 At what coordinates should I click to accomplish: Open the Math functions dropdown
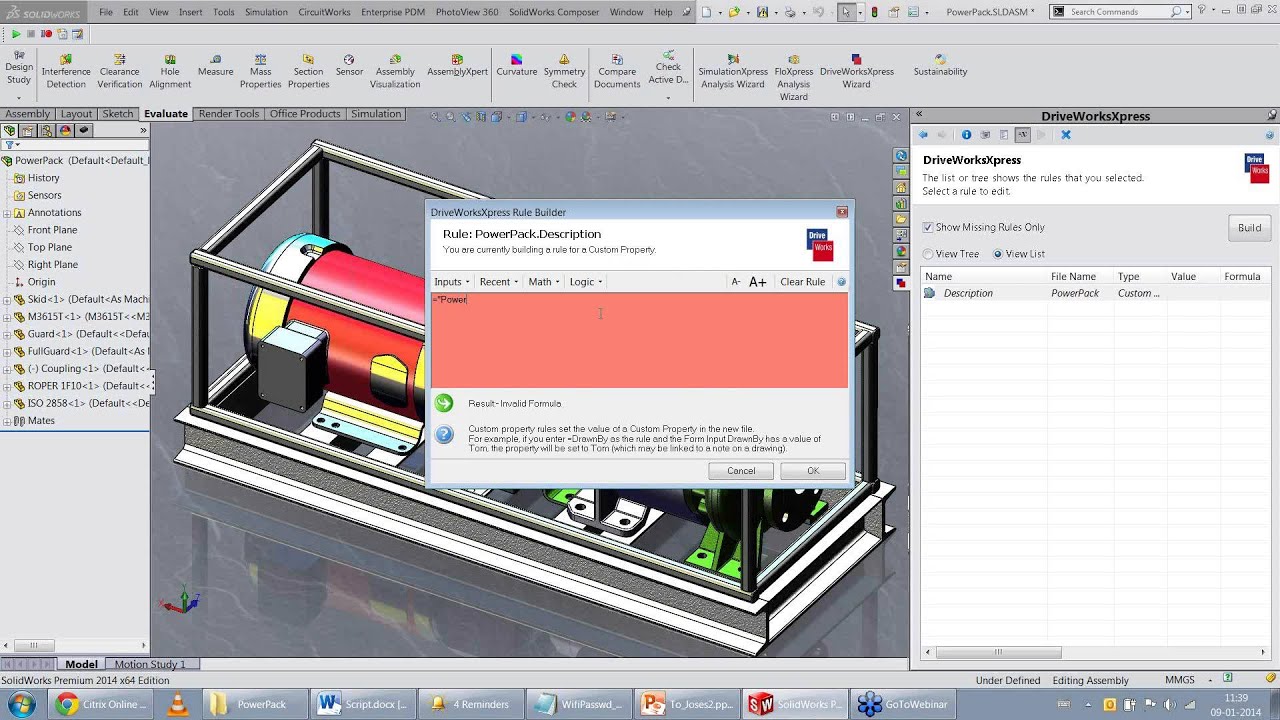[544, 282]
